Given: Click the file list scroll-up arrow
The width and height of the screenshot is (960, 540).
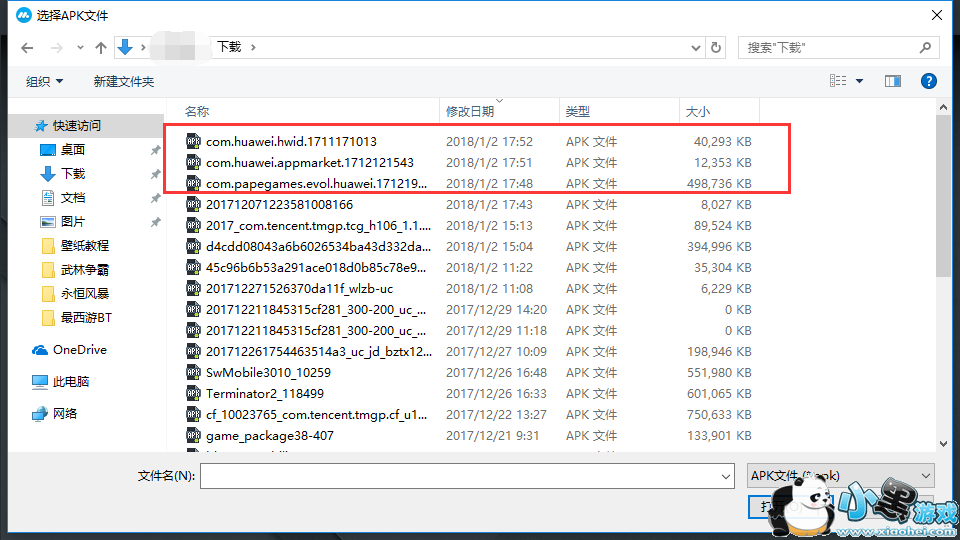Looking at the screenshot, I should point(943,107).
